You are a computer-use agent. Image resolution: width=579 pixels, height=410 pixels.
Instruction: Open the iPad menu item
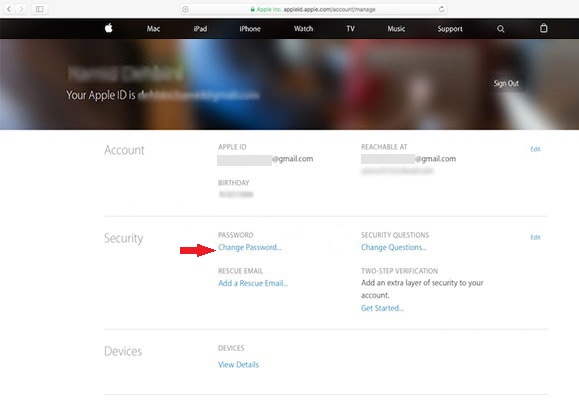(x=200, y=29)
